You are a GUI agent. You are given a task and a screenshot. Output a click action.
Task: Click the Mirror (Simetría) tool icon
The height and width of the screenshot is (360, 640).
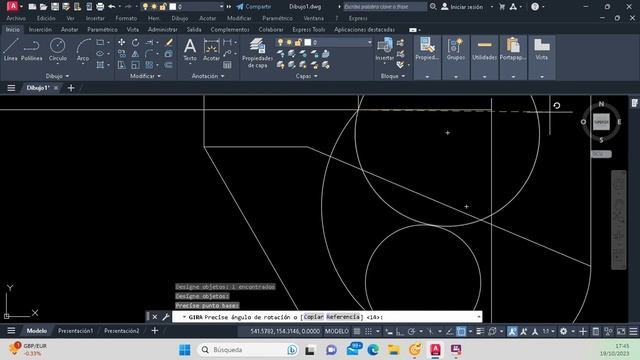coord(135,53)
